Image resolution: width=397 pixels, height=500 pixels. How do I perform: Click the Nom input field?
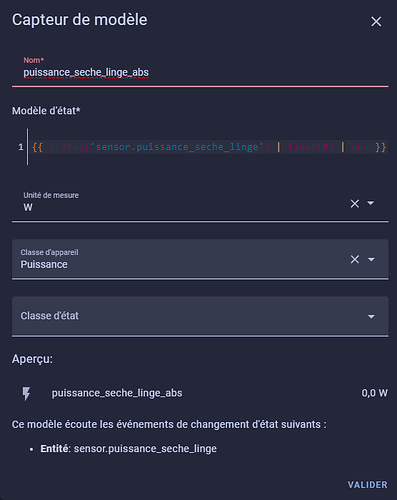[x=200, y=69]
